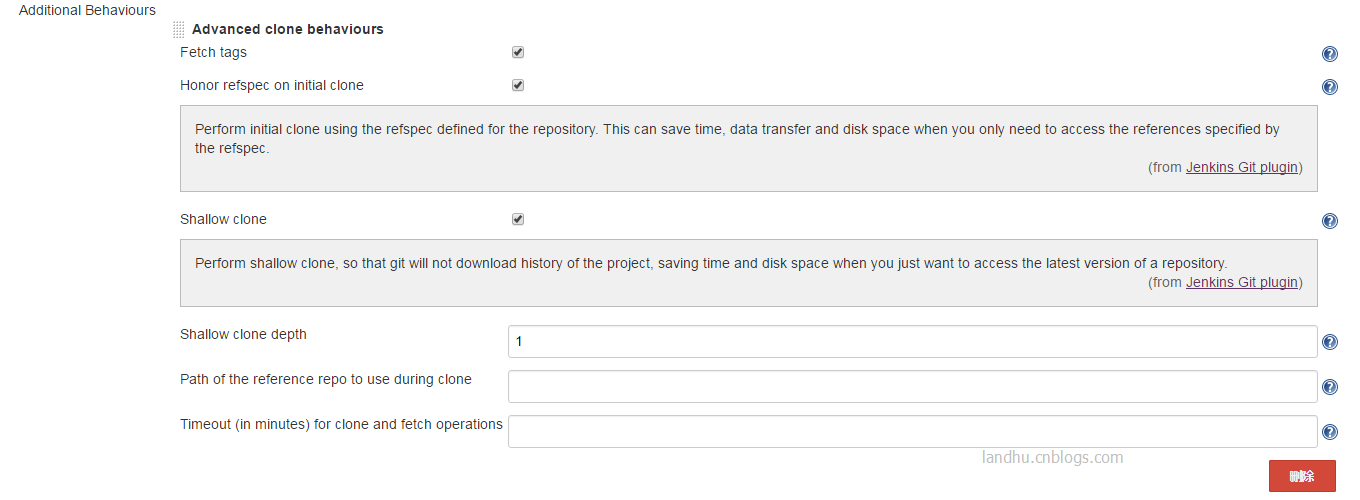Show help for Shallow clone depth
1360x500 pixels.
1330,342
